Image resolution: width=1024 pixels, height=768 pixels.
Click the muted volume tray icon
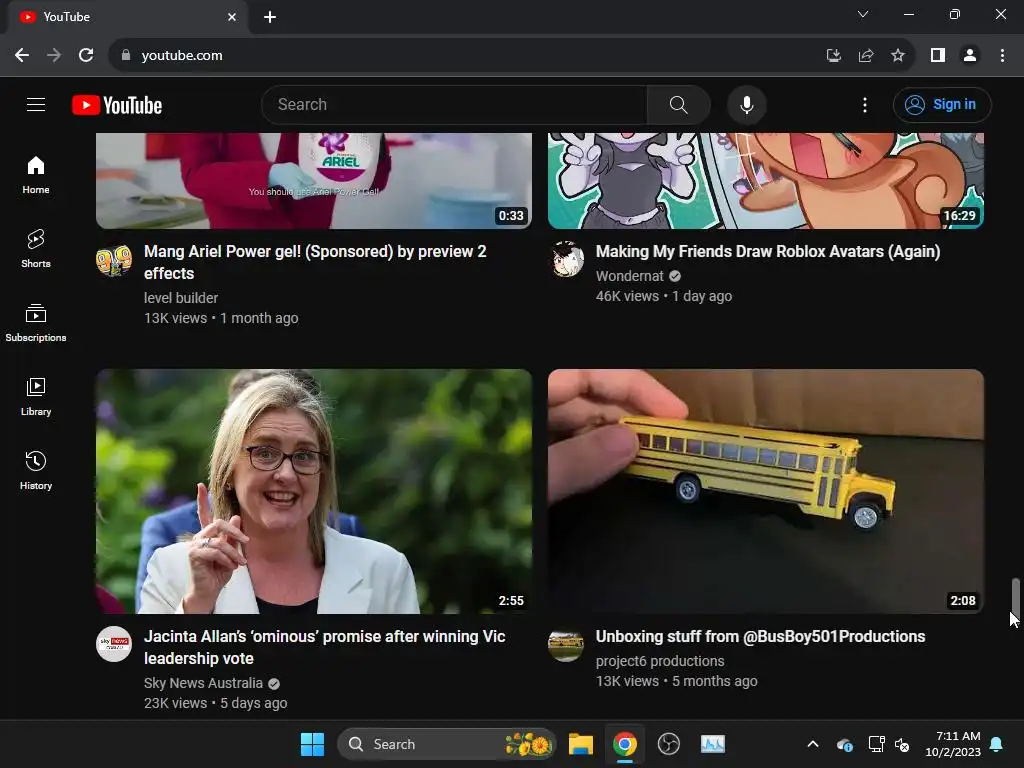[902, 744]
